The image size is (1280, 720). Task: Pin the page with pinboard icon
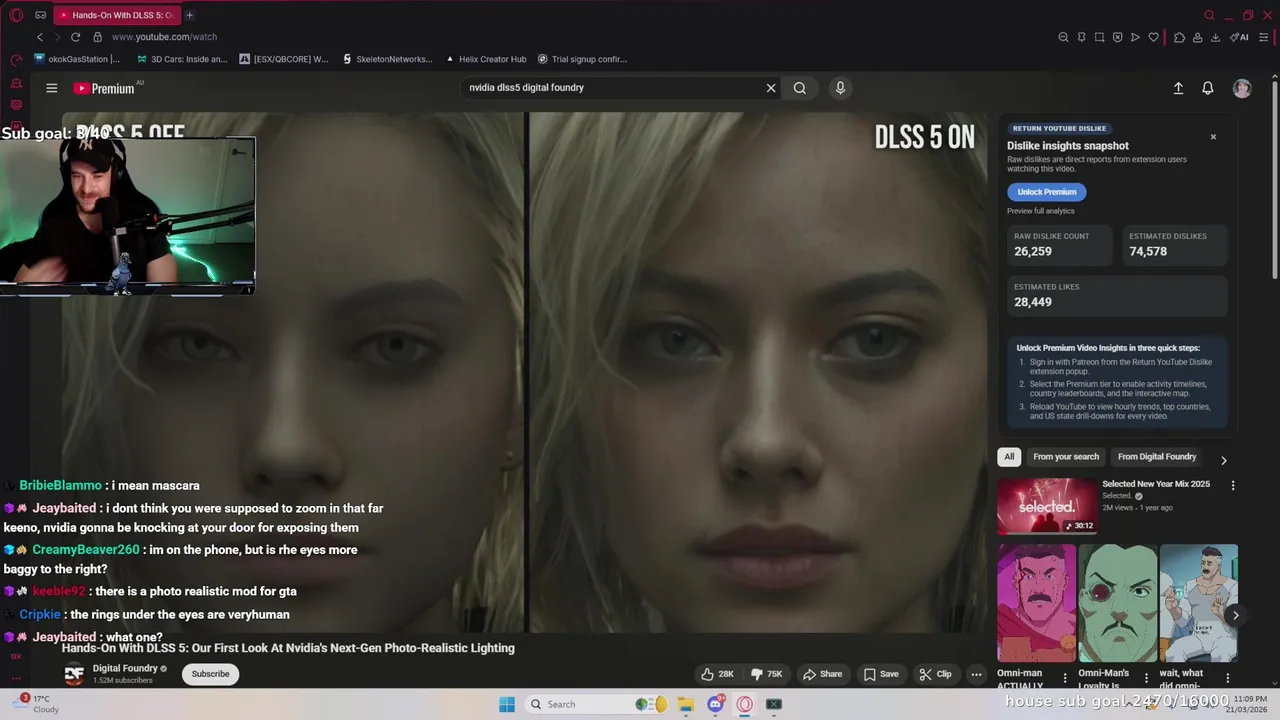point(1081,37)
